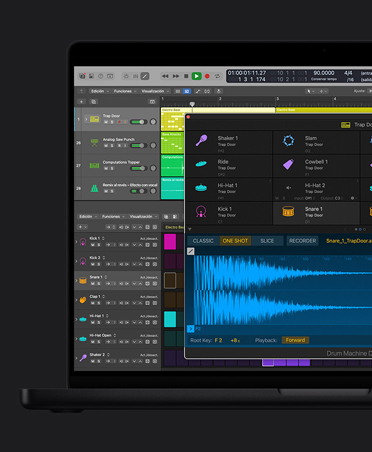This screenshot has height=452, width=372.
Task: Select the Slam pad icon
Action: (x=288, y=140)
